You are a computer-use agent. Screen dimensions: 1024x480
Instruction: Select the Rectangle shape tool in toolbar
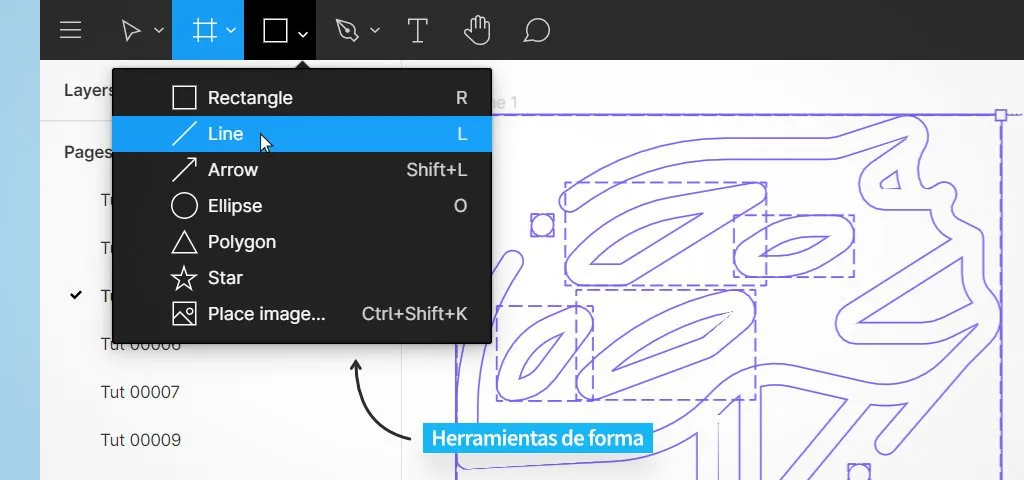click(275, 30)
